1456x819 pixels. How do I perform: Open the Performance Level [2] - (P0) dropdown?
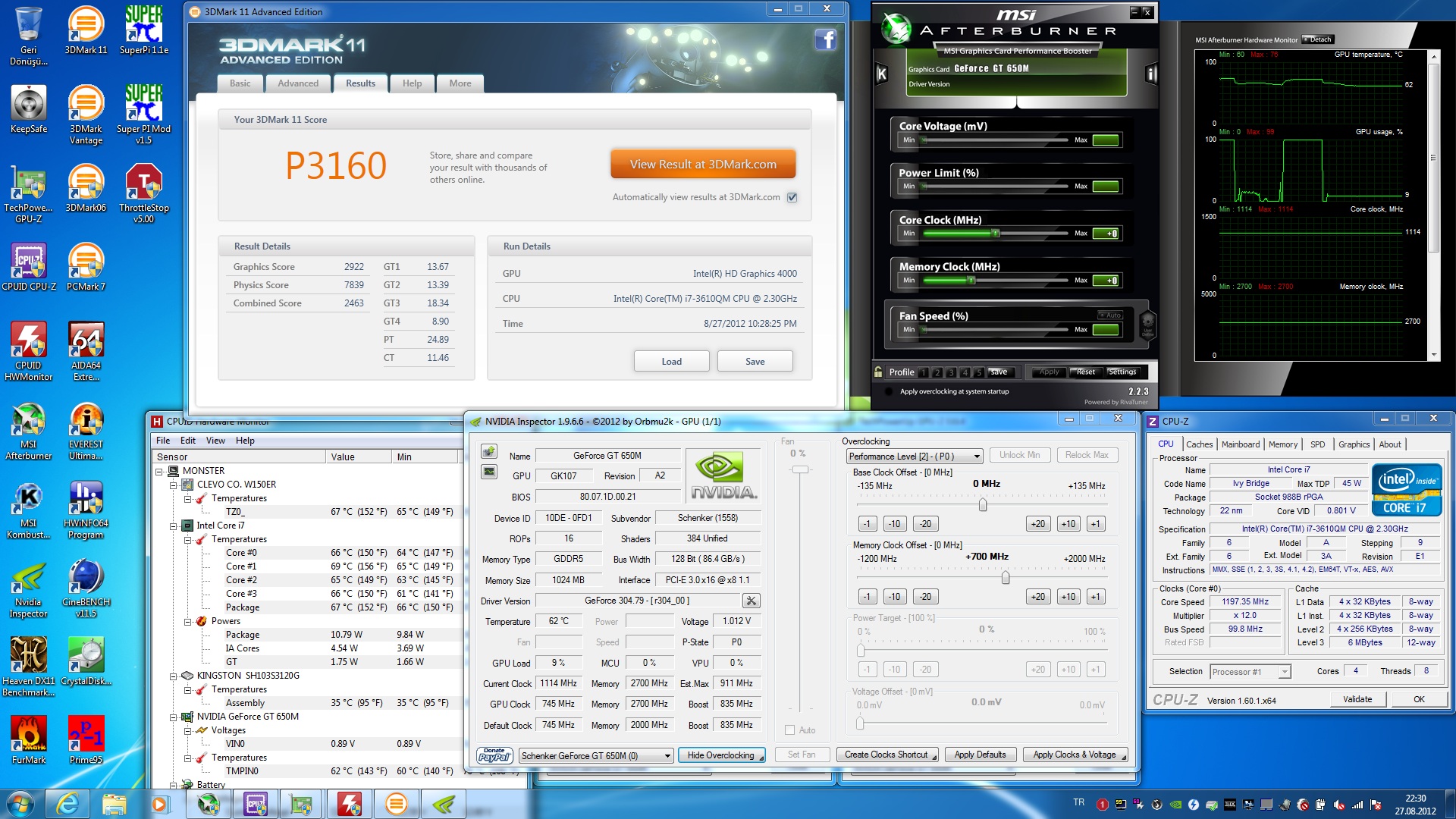[x=915, y=456]
